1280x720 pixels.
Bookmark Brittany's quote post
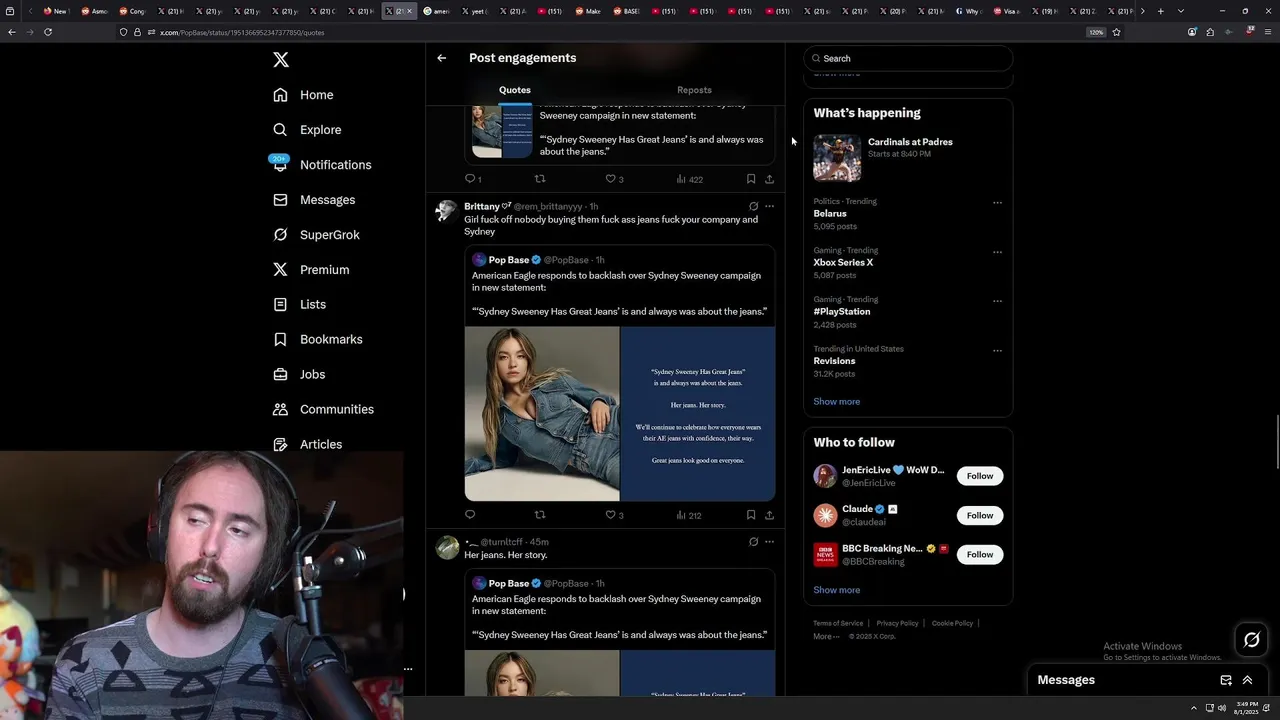point(751,515)
